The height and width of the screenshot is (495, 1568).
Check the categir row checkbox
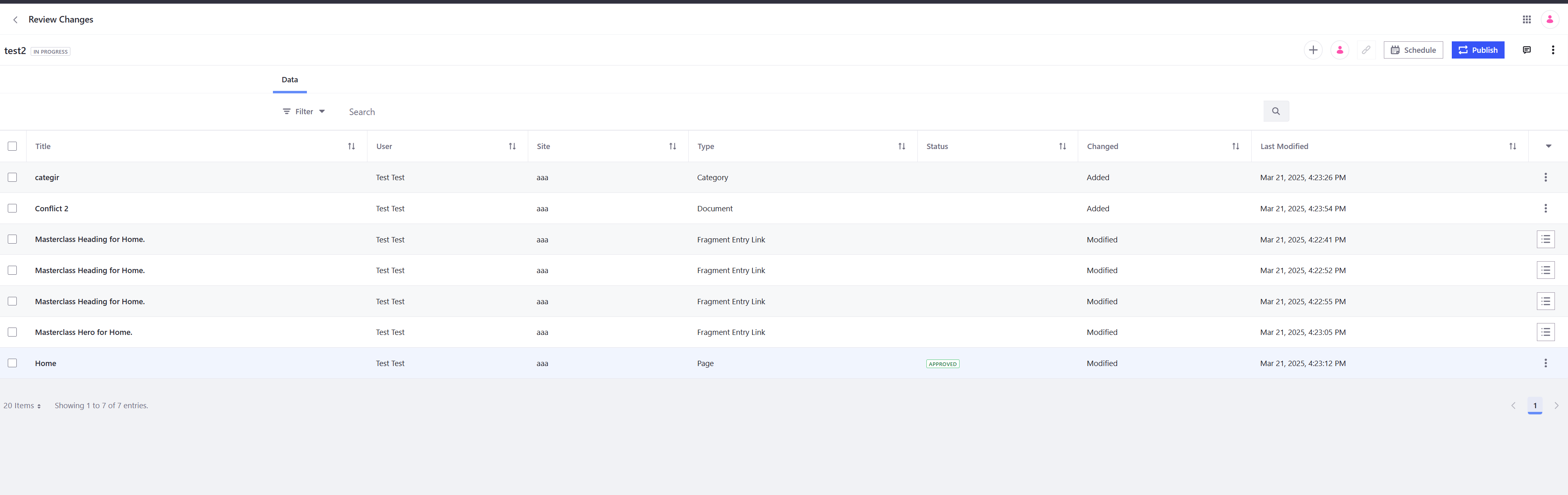[12, 177]
